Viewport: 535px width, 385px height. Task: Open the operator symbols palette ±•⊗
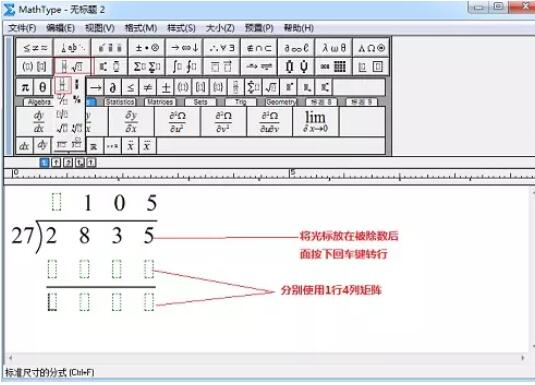(147, 48)
